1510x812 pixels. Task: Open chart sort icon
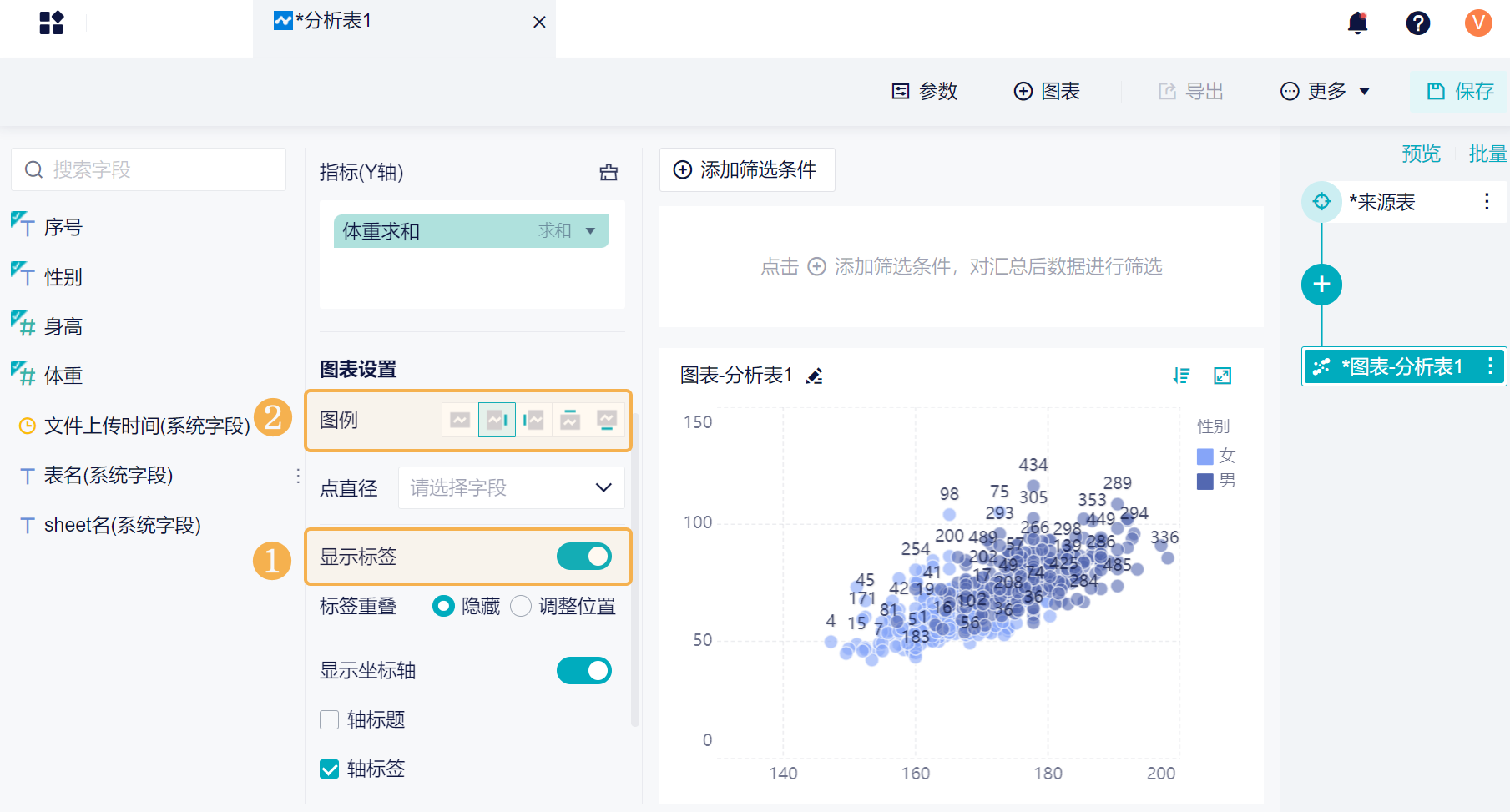(x=1181, y=376)
